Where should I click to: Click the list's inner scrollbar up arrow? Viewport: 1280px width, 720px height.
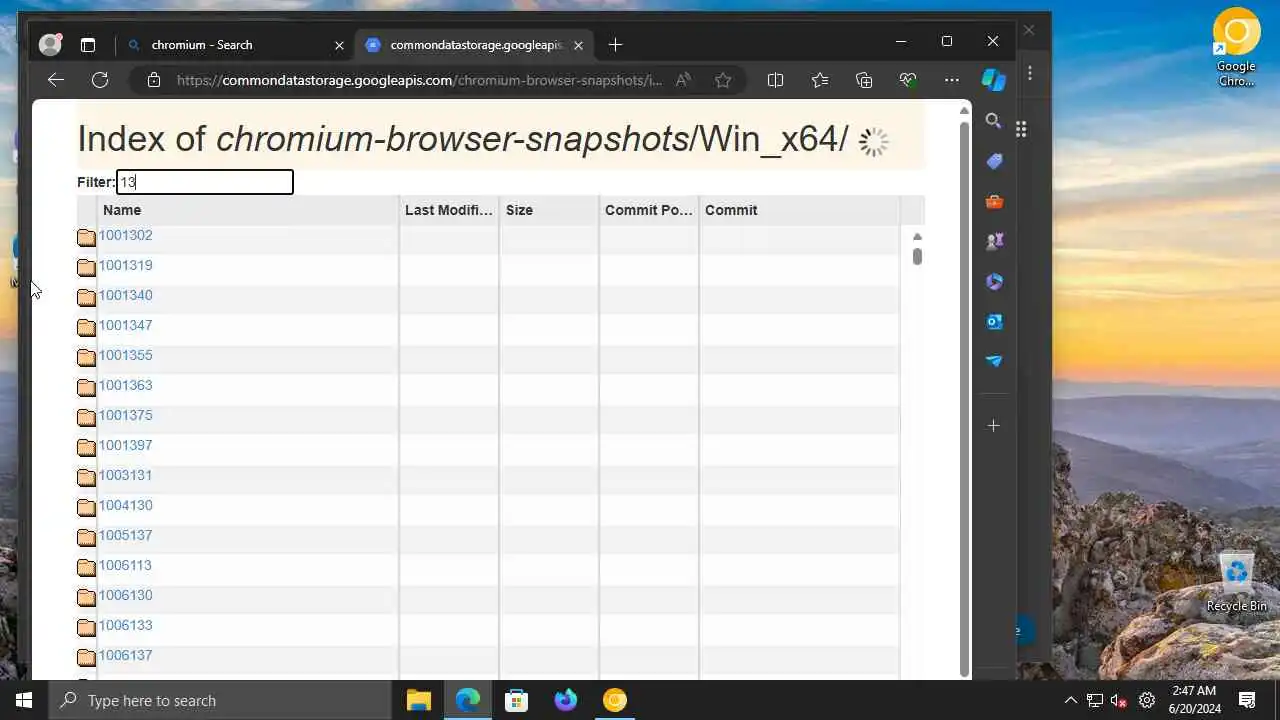pos(917,237)
